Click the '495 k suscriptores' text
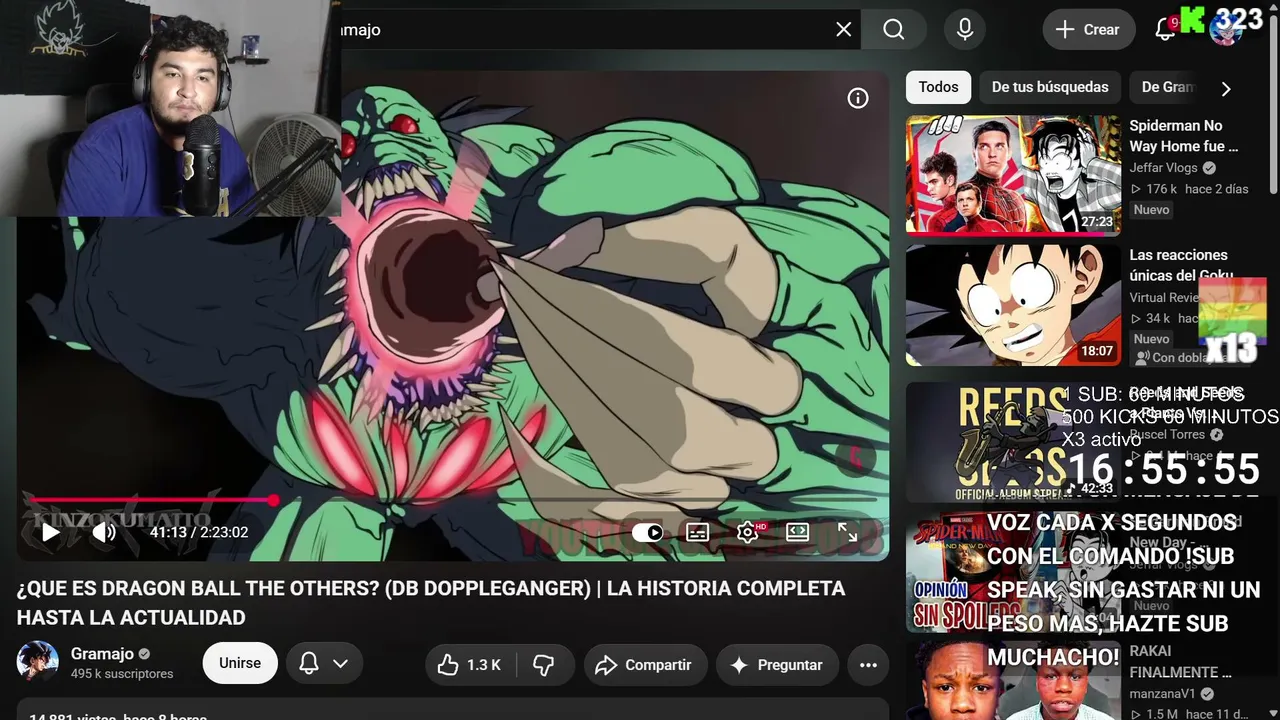 coord(122,674)
